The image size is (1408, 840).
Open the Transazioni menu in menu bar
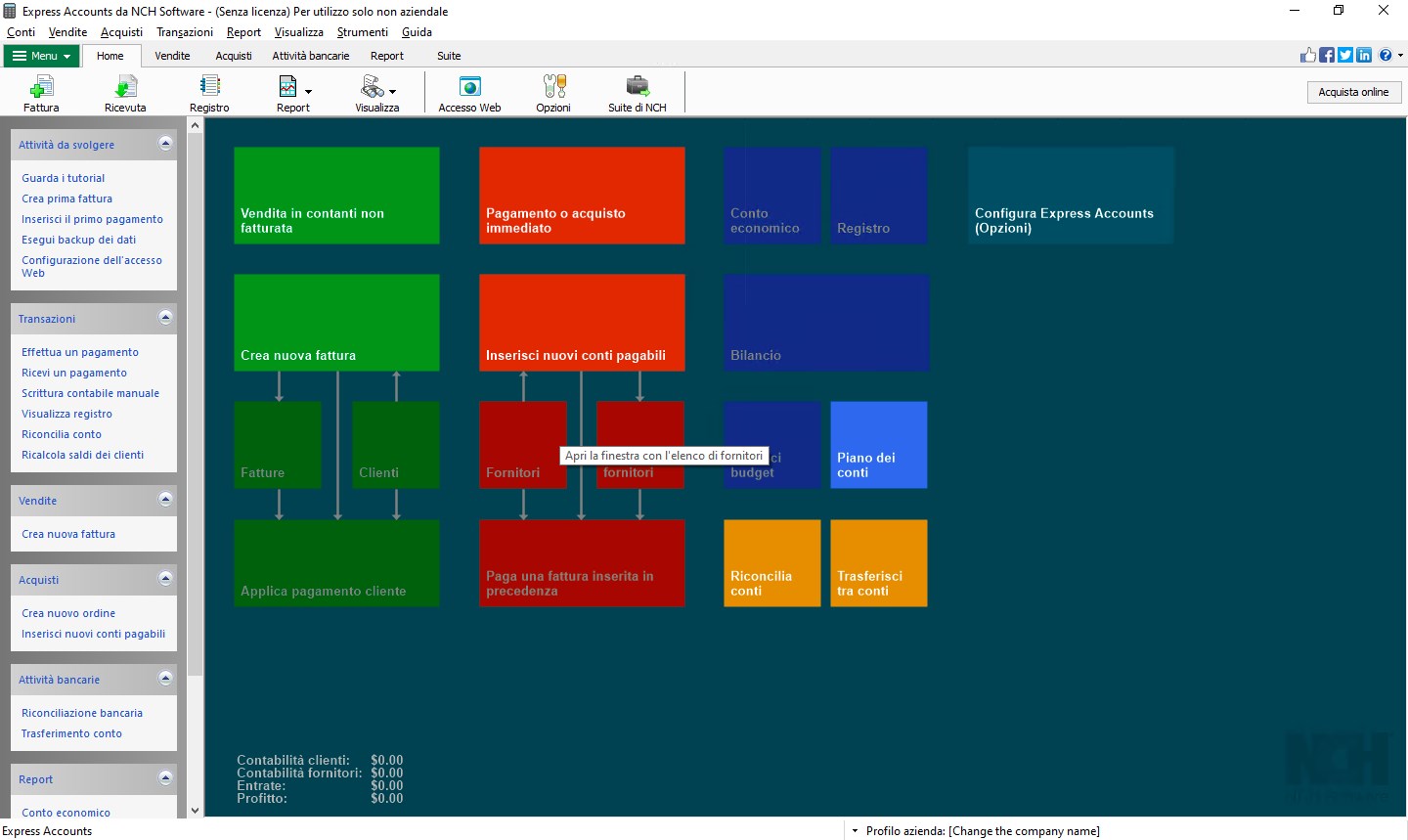[x=185, y=32]
